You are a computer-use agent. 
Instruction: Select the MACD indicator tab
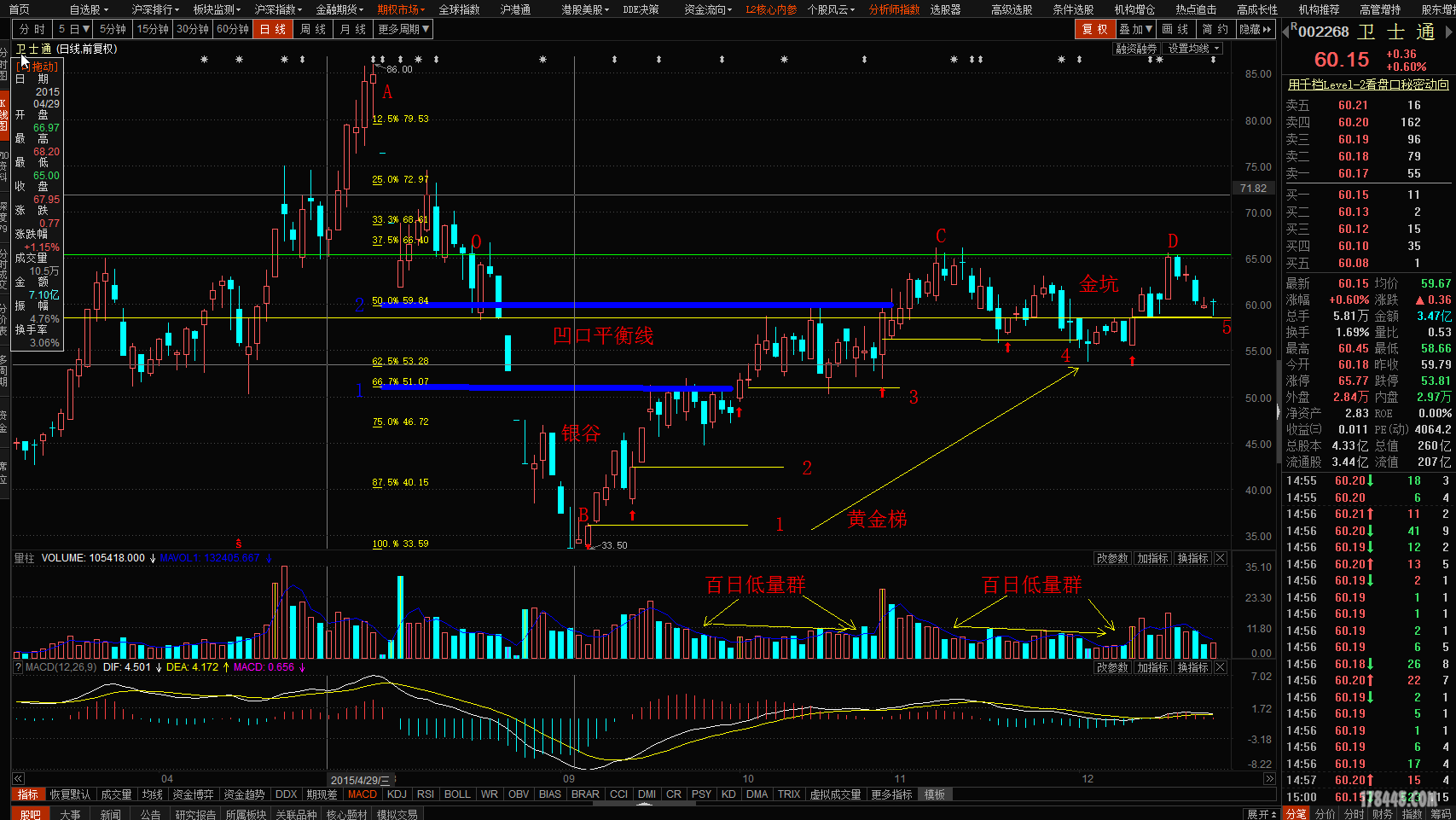point(363,794)
